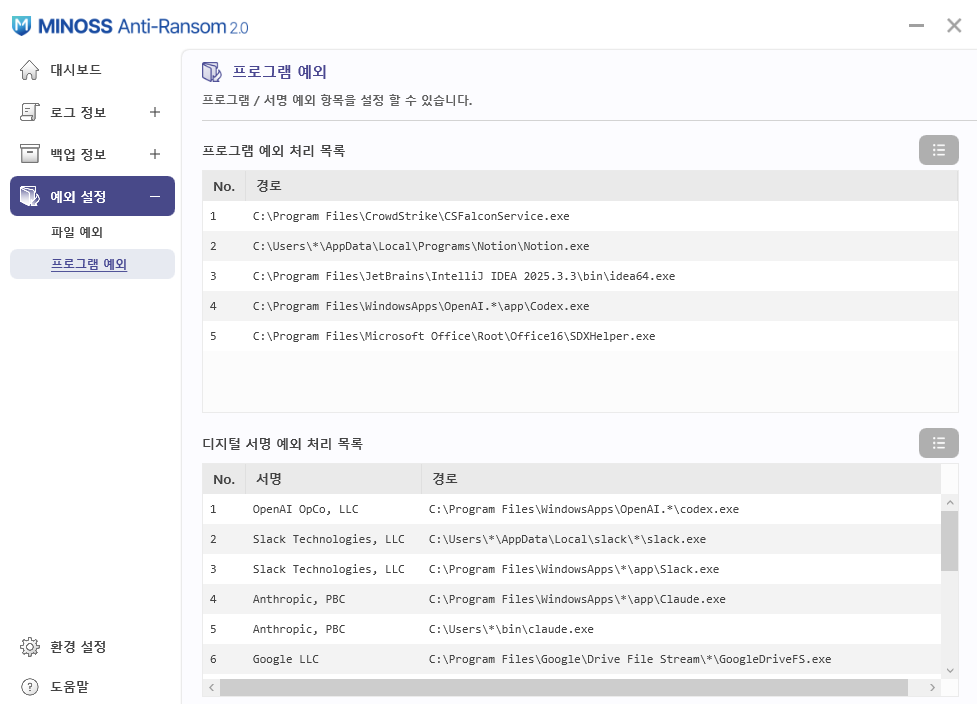Screen dimensions: 980x708
Task: Open the list menu for 프로그램 예외 처리 목록
Action: pos(940,151)
